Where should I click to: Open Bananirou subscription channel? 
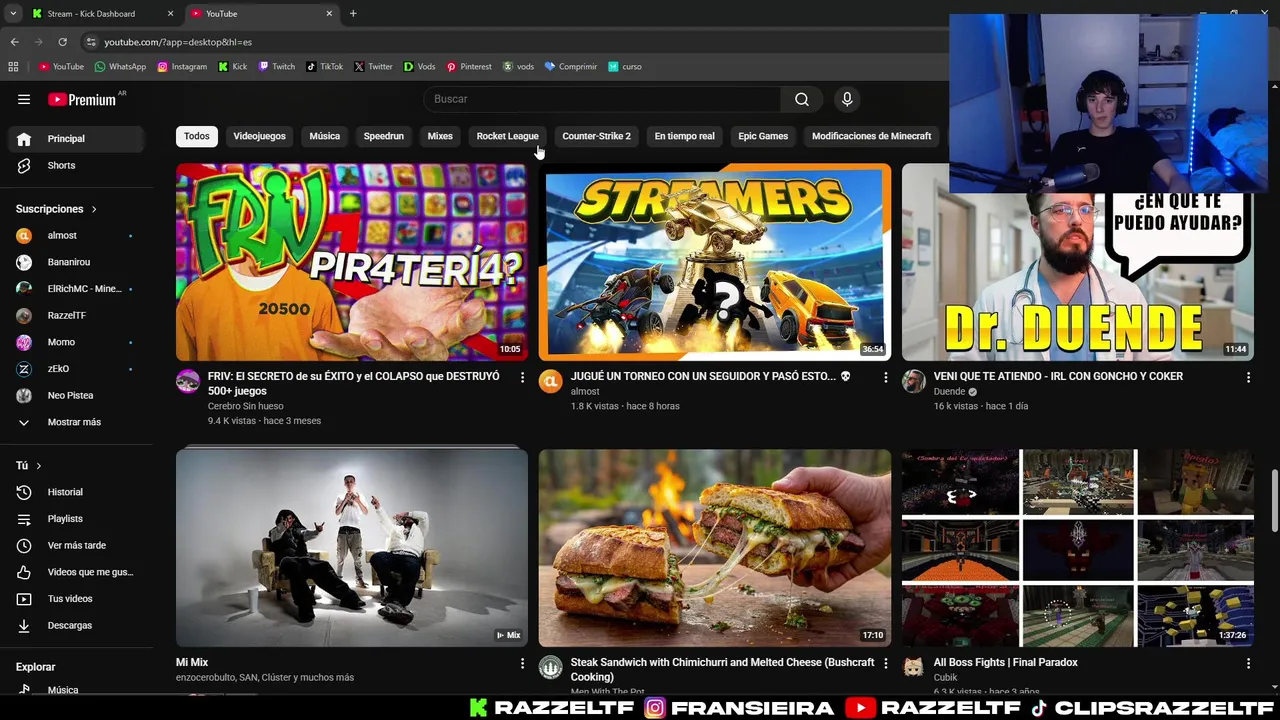[x=76, y=262]
